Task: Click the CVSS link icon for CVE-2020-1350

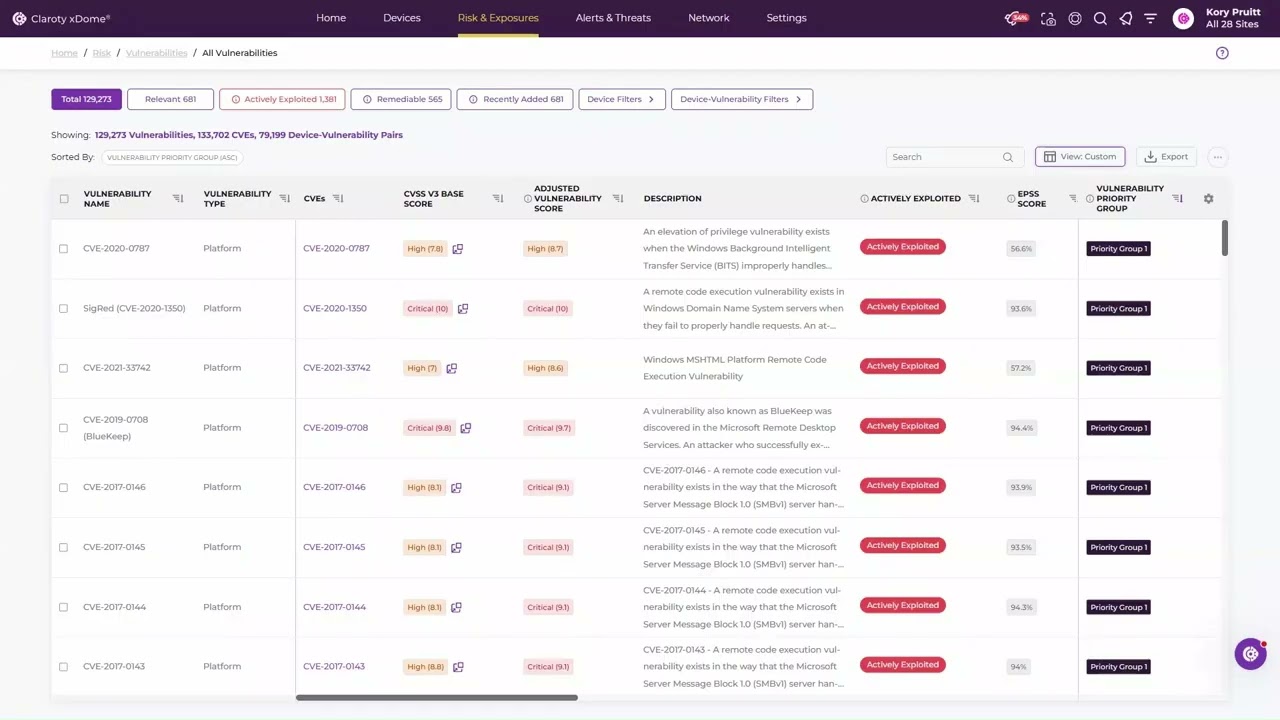Action: [462, 309]
